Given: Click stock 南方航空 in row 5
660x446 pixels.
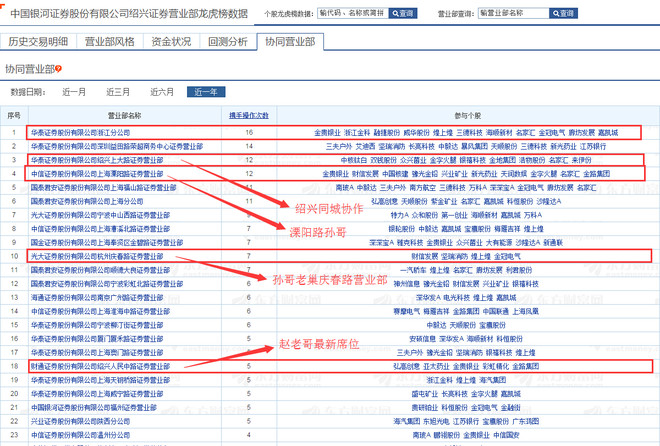Looking at the screenshot, I should 423,187.
